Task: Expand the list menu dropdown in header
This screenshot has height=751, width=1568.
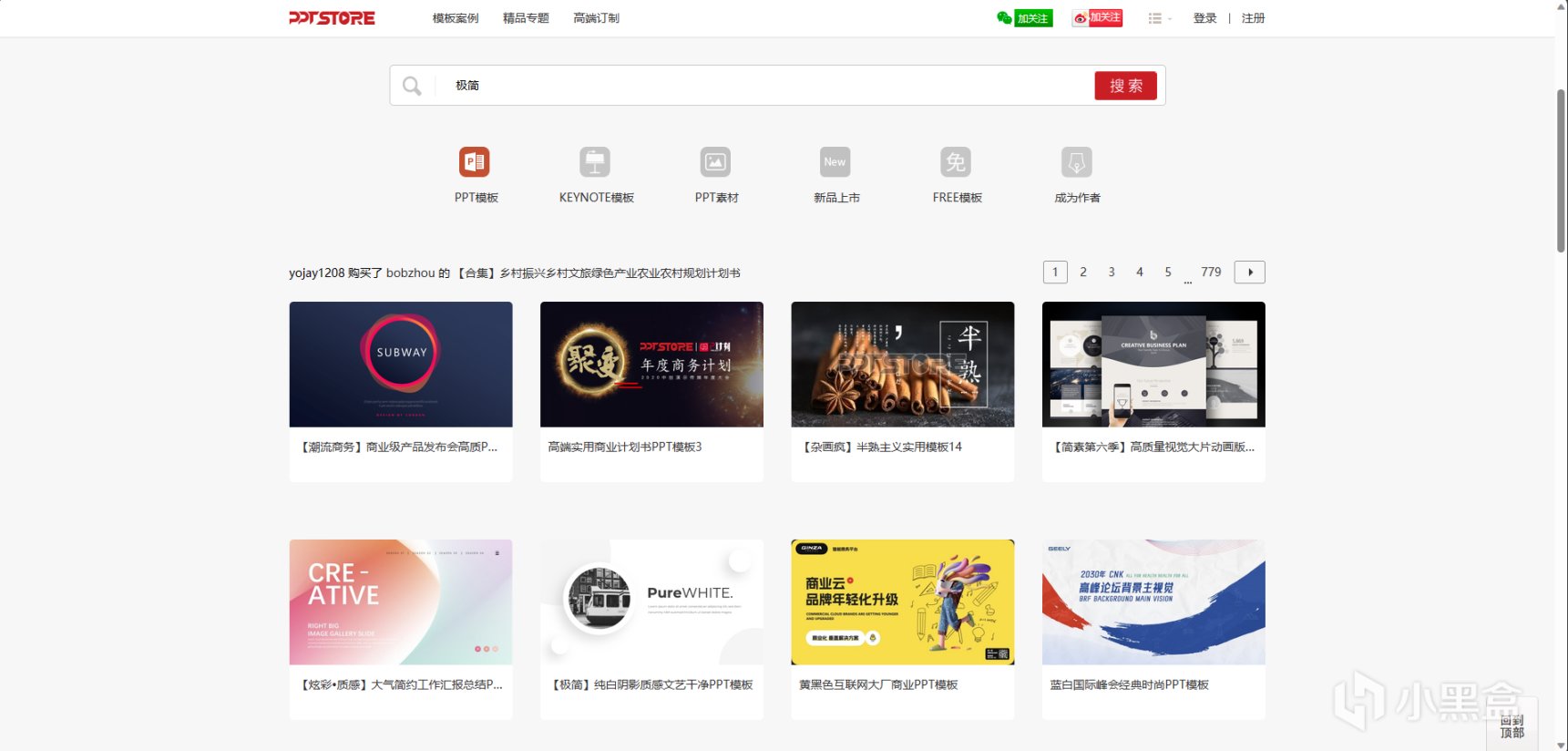Action: (x=1159, y=18)
